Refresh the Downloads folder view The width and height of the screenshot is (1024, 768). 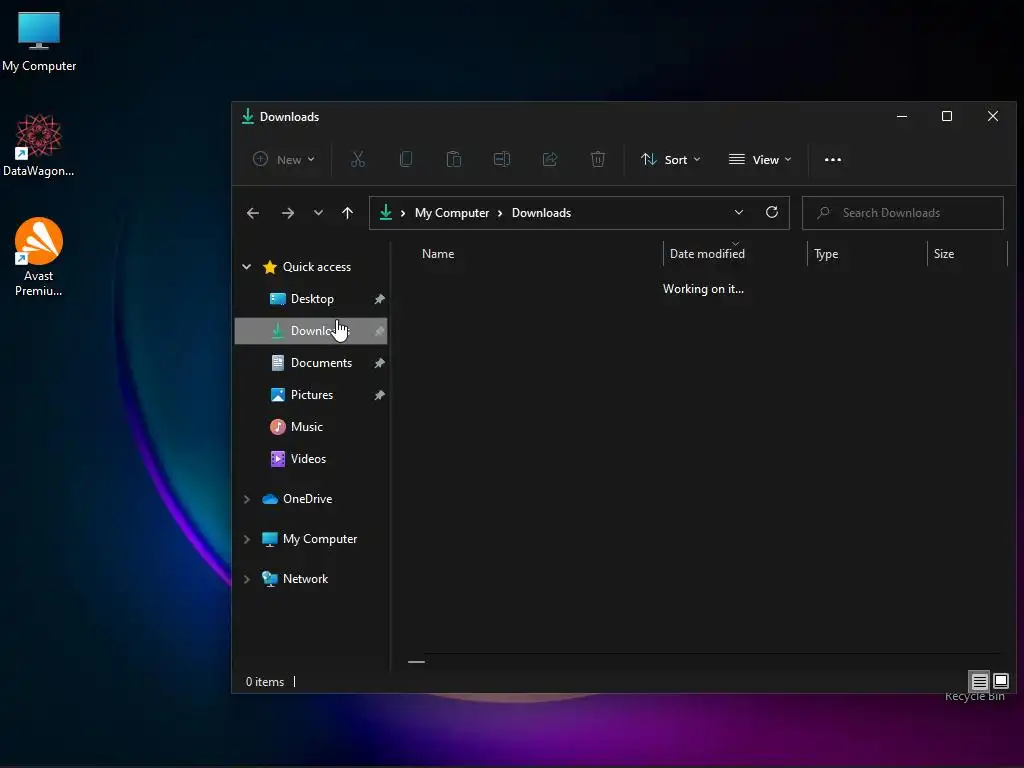pyautogui.click(x=772, y=212)
